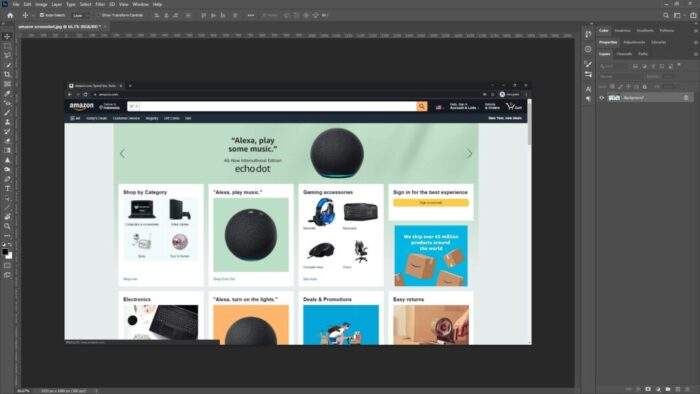The width and height of the screenshot is (700, 394).
Task: Select the Magic Wand tool
Action: [7, 65]
